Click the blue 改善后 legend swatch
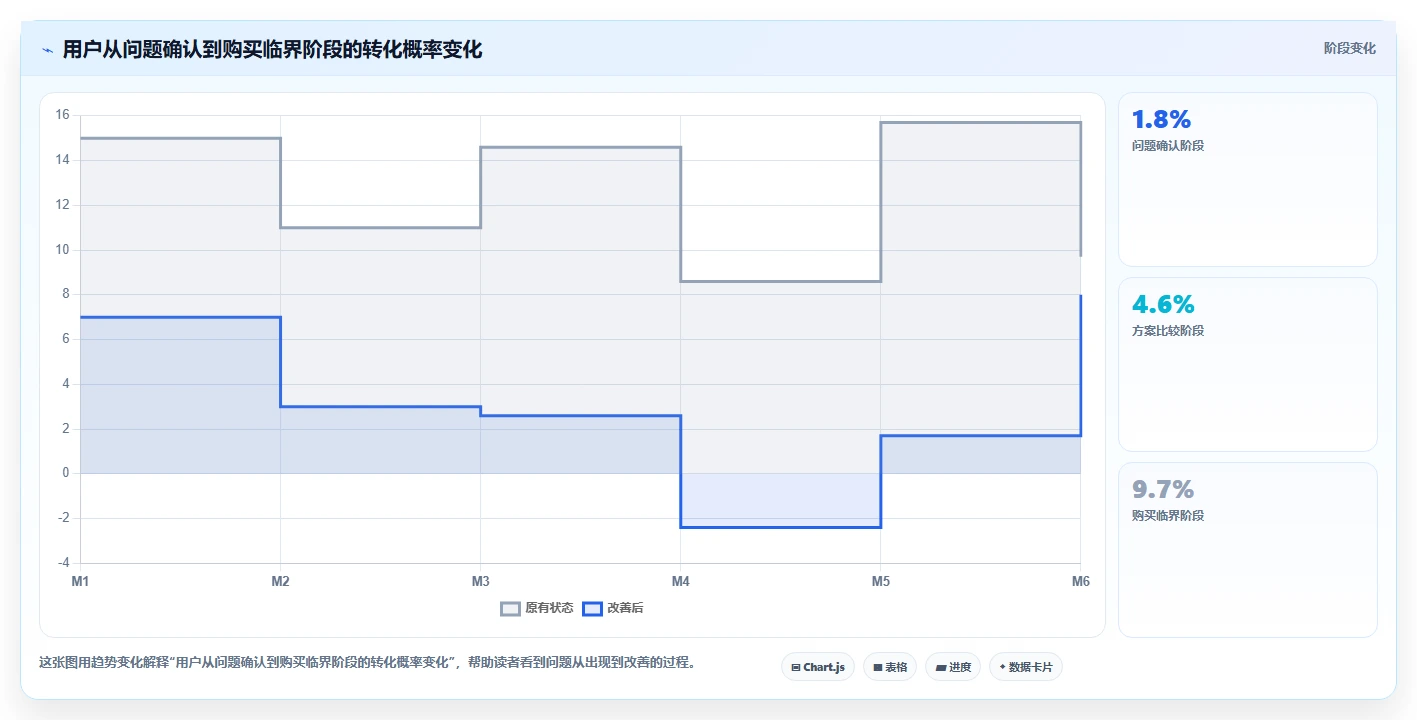 point(592,608)
